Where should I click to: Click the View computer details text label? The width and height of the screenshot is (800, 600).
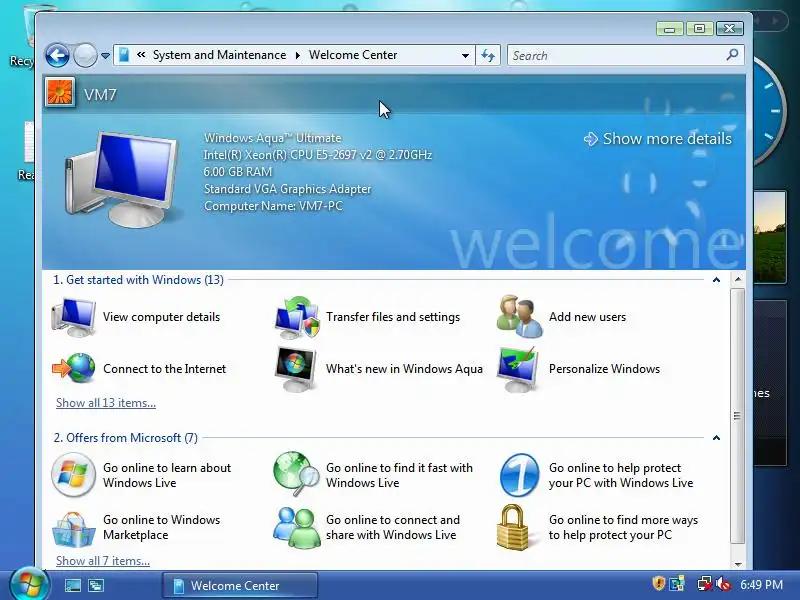[x=161, y=317]
